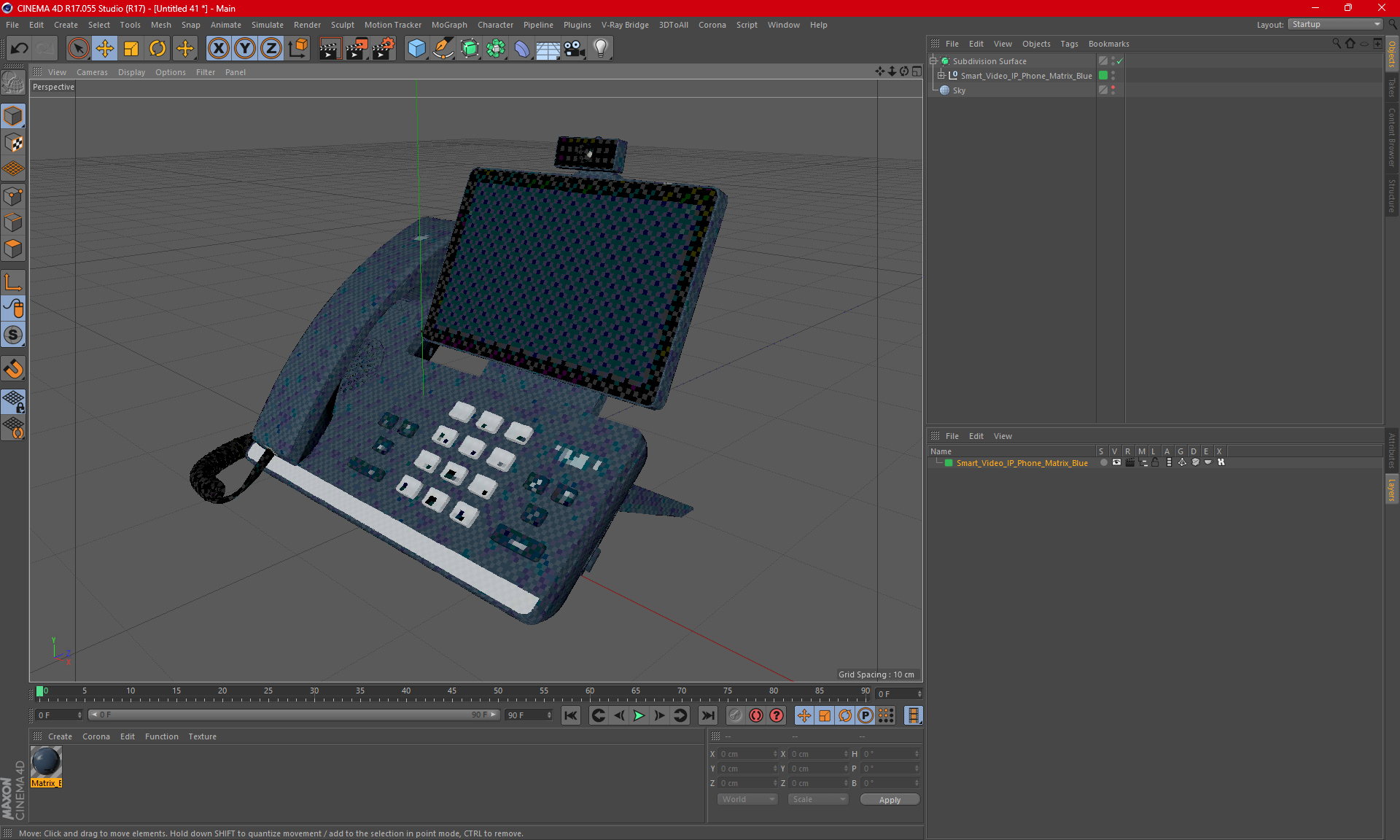
Task: Toggle Sky object visibility dots
Action: pos(1113,90)
